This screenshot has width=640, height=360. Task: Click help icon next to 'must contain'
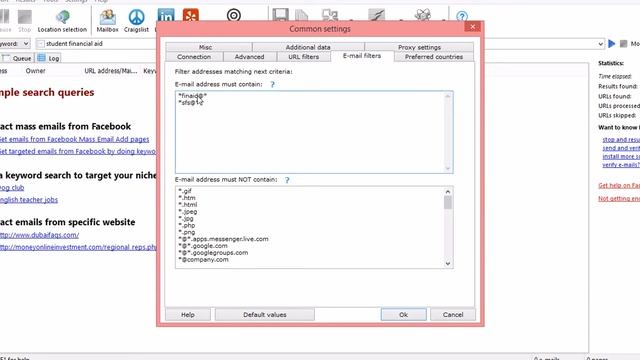pos(272,84)
